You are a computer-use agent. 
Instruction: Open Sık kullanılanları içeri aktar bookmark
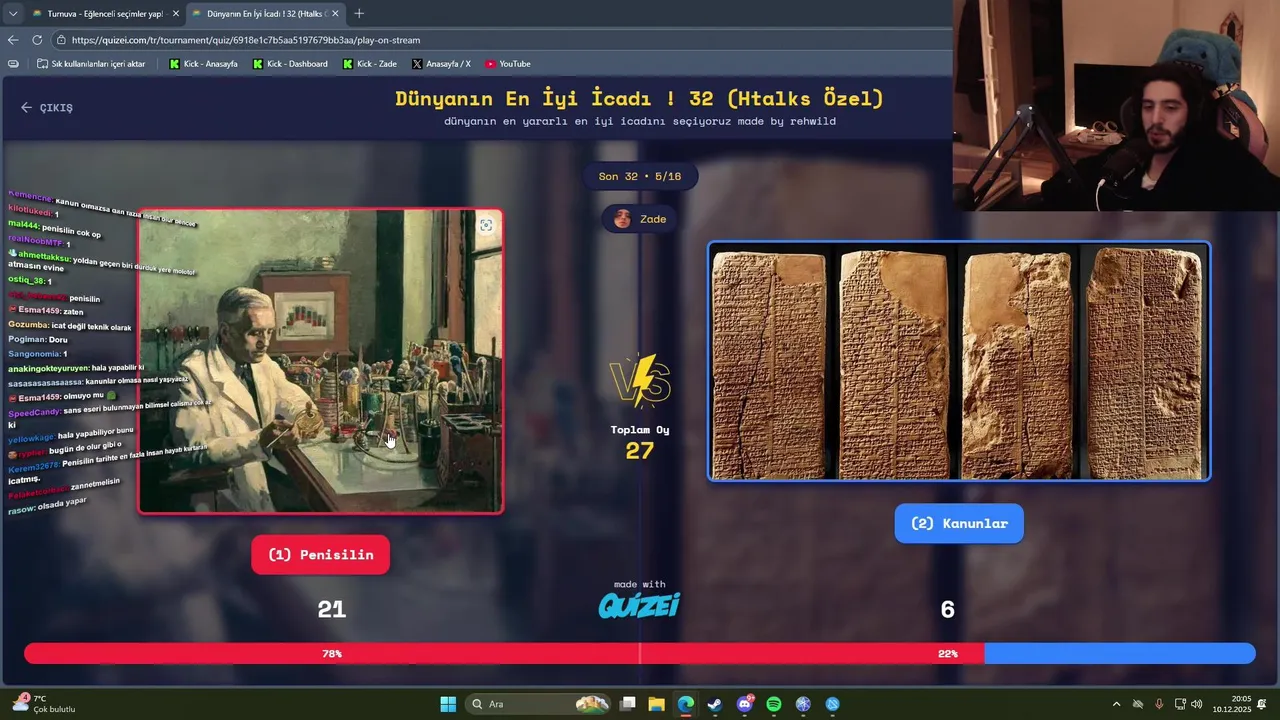[91, 64]
